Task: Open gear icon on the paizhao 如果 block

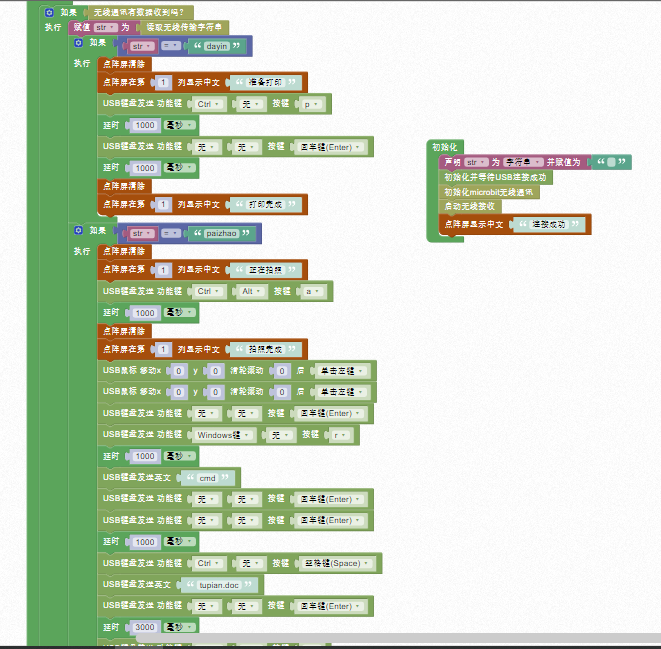Action: [78, 230]
